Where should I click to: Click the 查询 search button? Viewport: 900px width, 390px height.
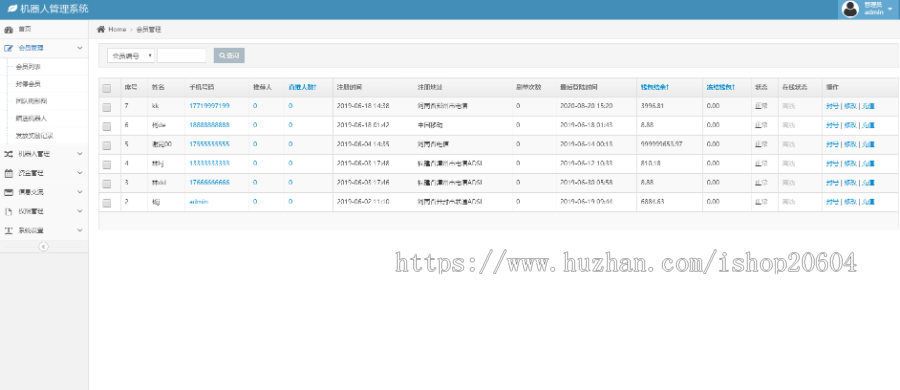coord(229,56)
